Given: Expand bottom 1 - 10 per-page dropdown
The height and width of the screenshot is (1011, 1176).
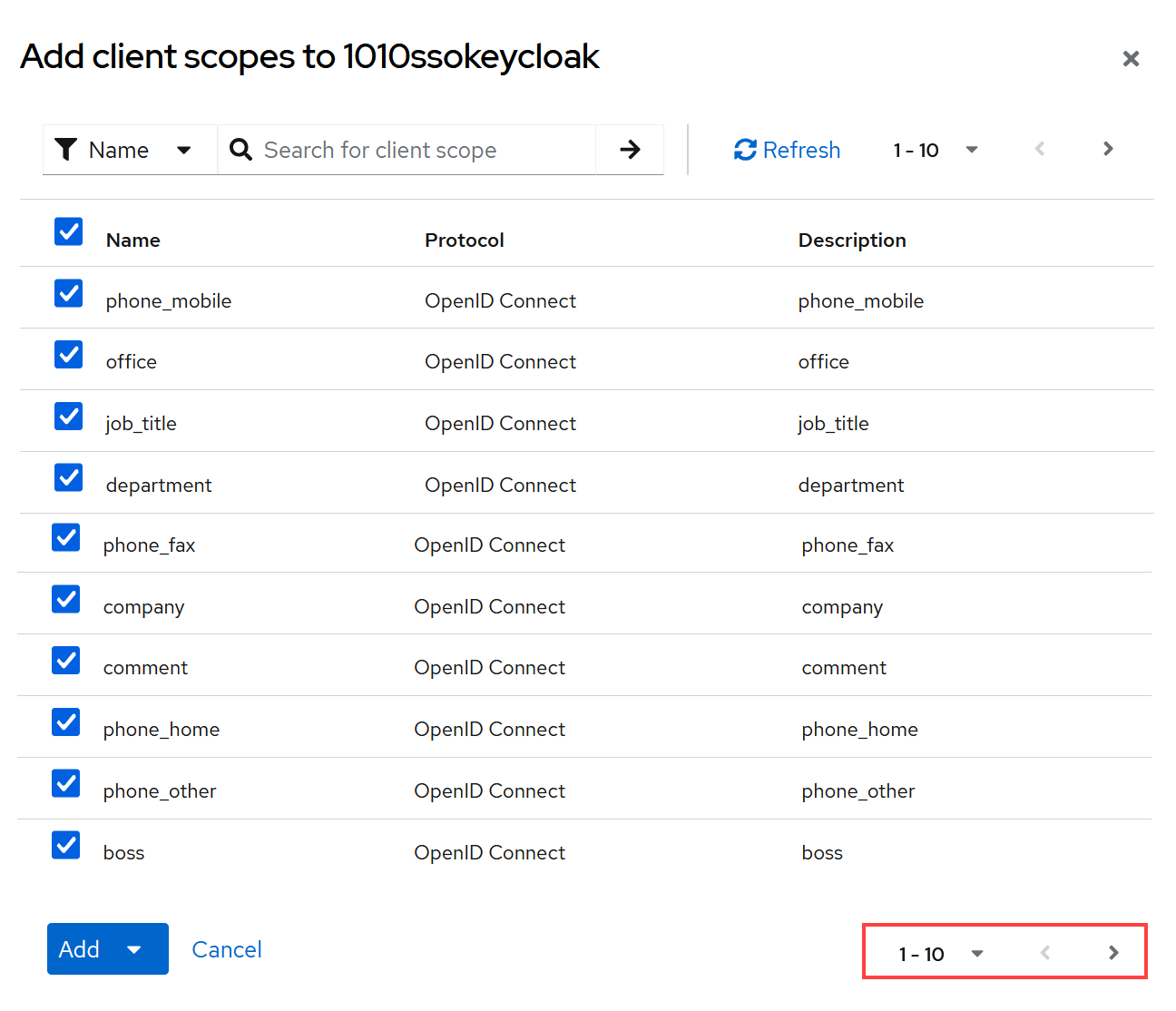Looking at the screenshot, I should pyautogui.click(x=941, y=954).
